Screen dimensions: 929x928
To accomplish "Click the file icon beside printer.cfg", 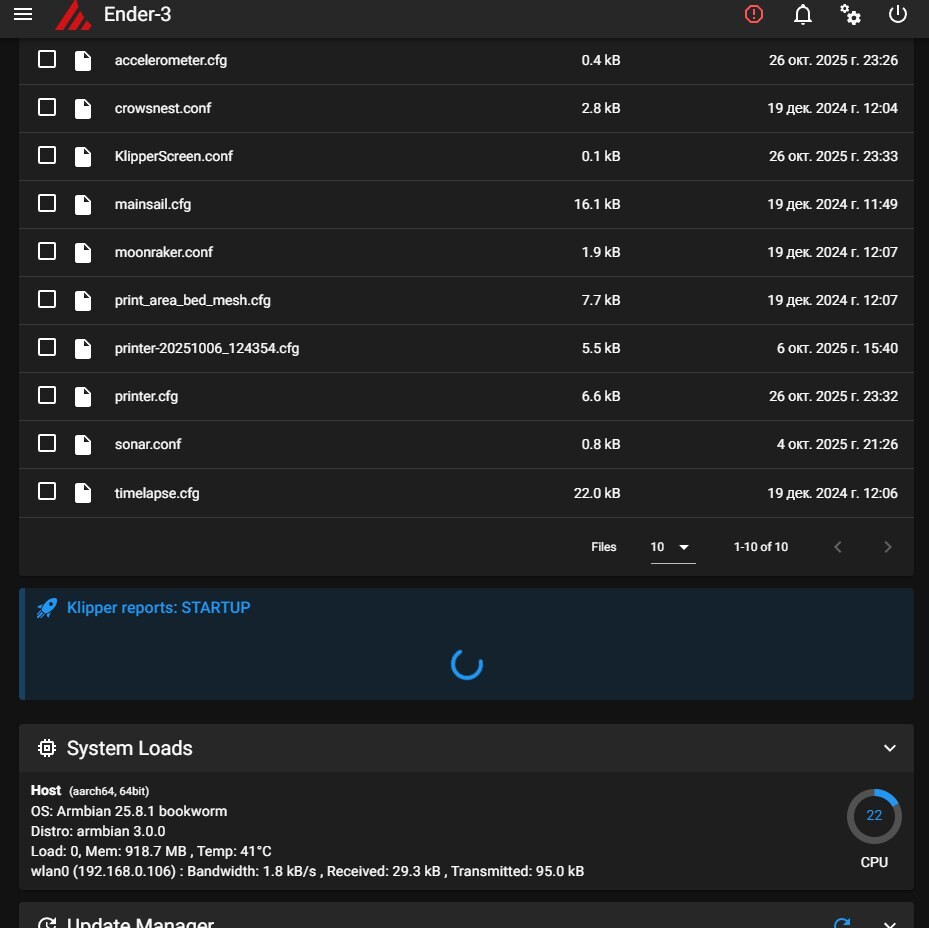I will pos(83,396).
